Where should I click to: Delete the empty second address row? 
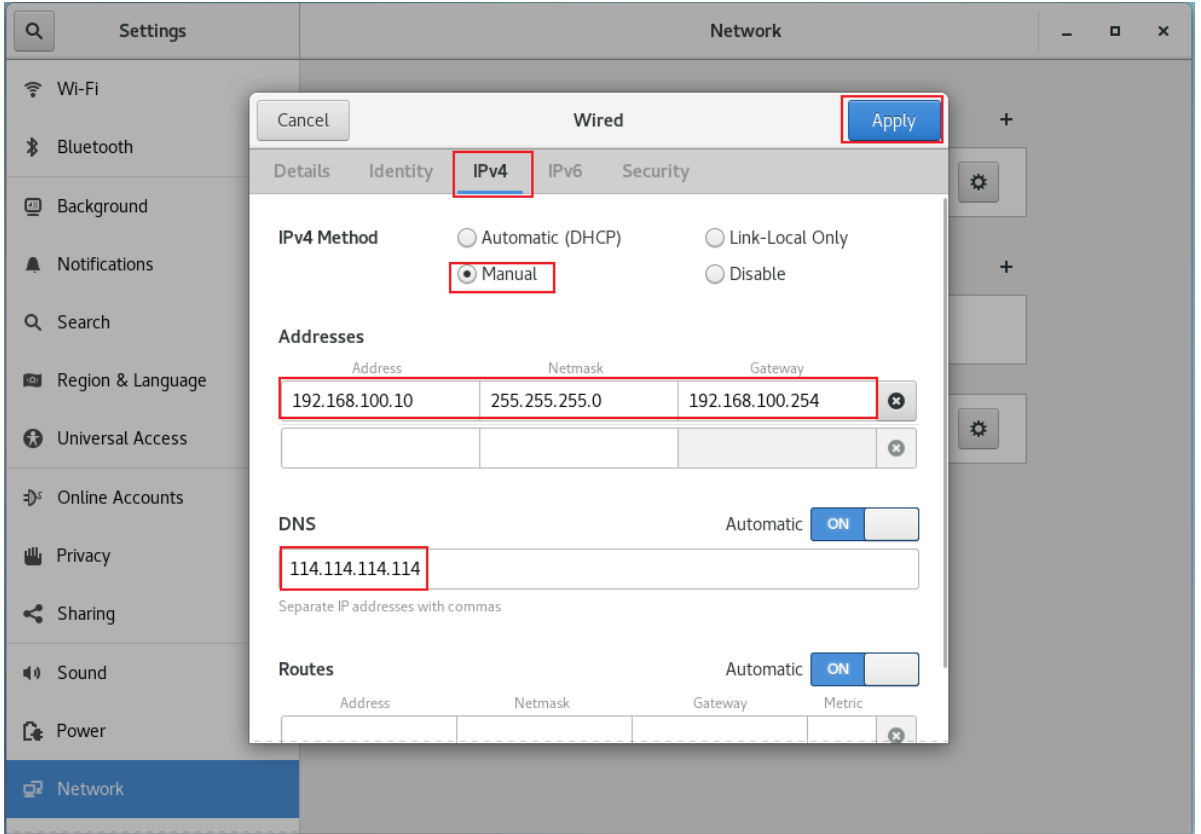[x=897, y=449]
